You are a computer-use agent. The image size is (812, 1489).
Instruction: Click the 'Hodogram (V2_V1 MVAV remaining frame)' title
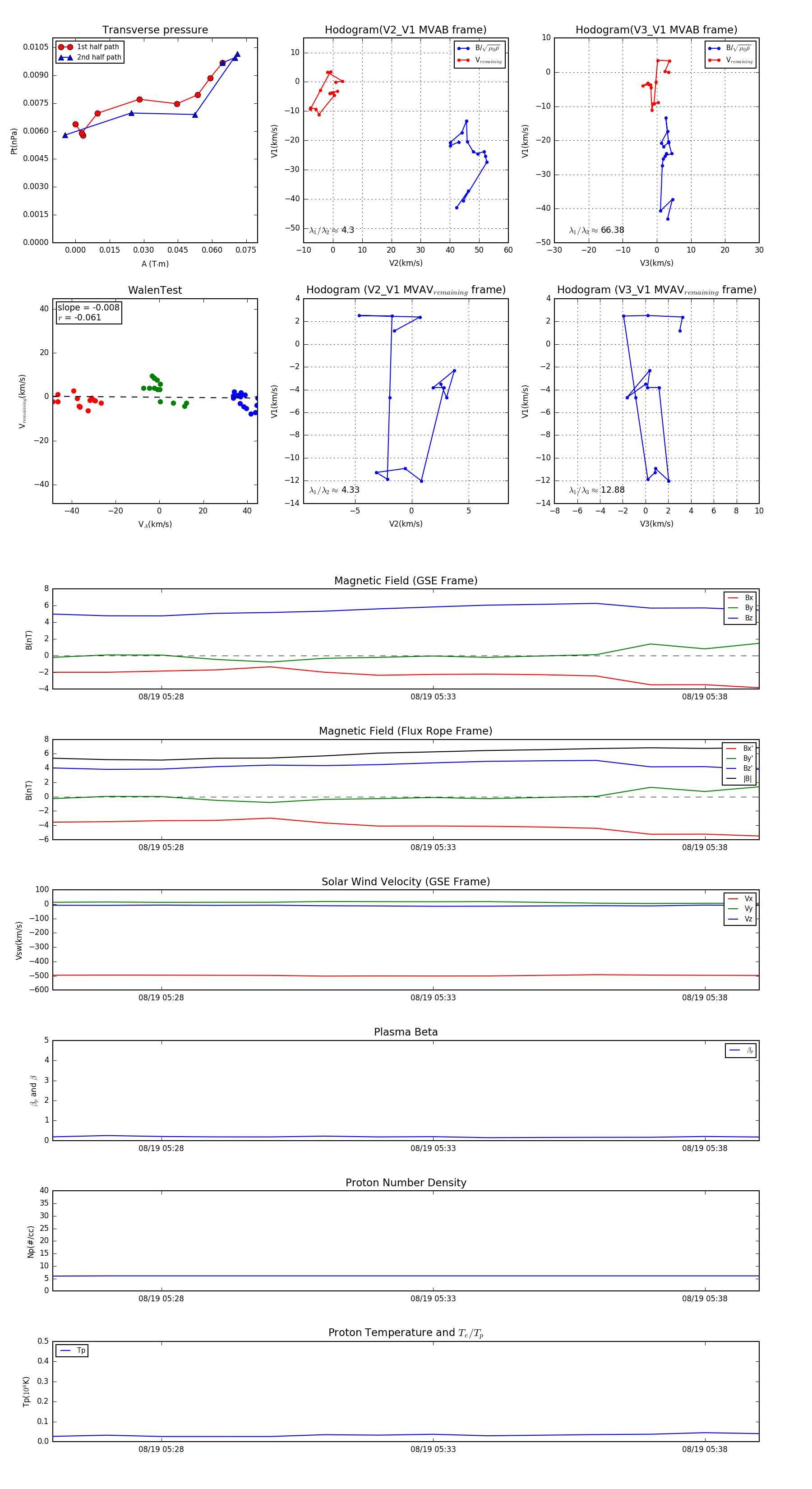point(406,290)
